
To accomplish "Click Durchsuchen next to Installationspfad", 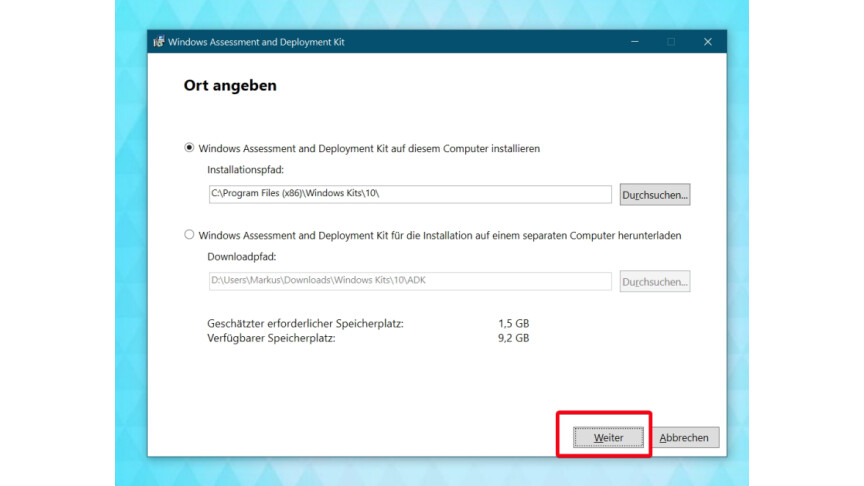I will click(x=655, y=195).
